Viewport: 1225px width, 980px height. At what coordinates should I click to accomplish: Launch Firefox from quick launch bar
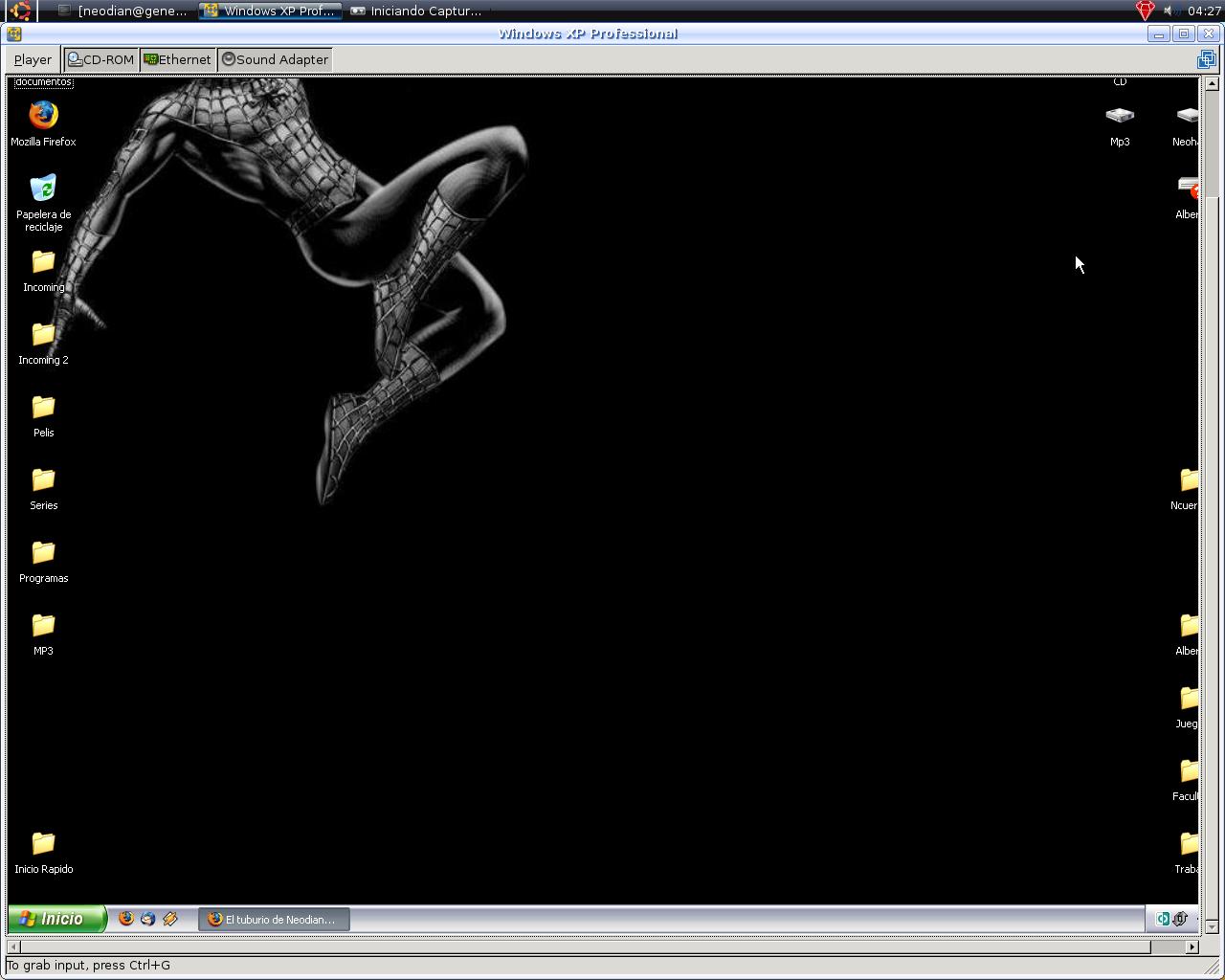pyautogui.click(x=126, y=919)
